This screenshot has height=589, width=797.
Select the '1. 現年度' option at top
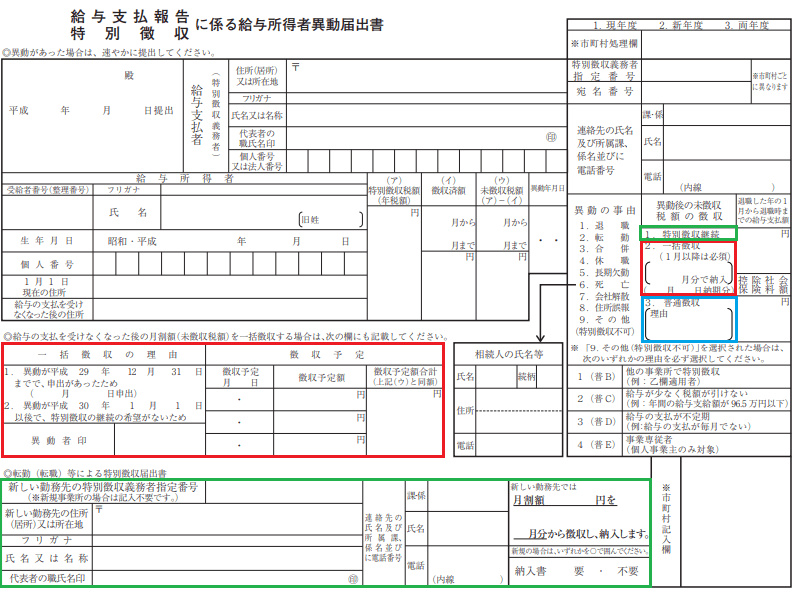tap(615, 25)
